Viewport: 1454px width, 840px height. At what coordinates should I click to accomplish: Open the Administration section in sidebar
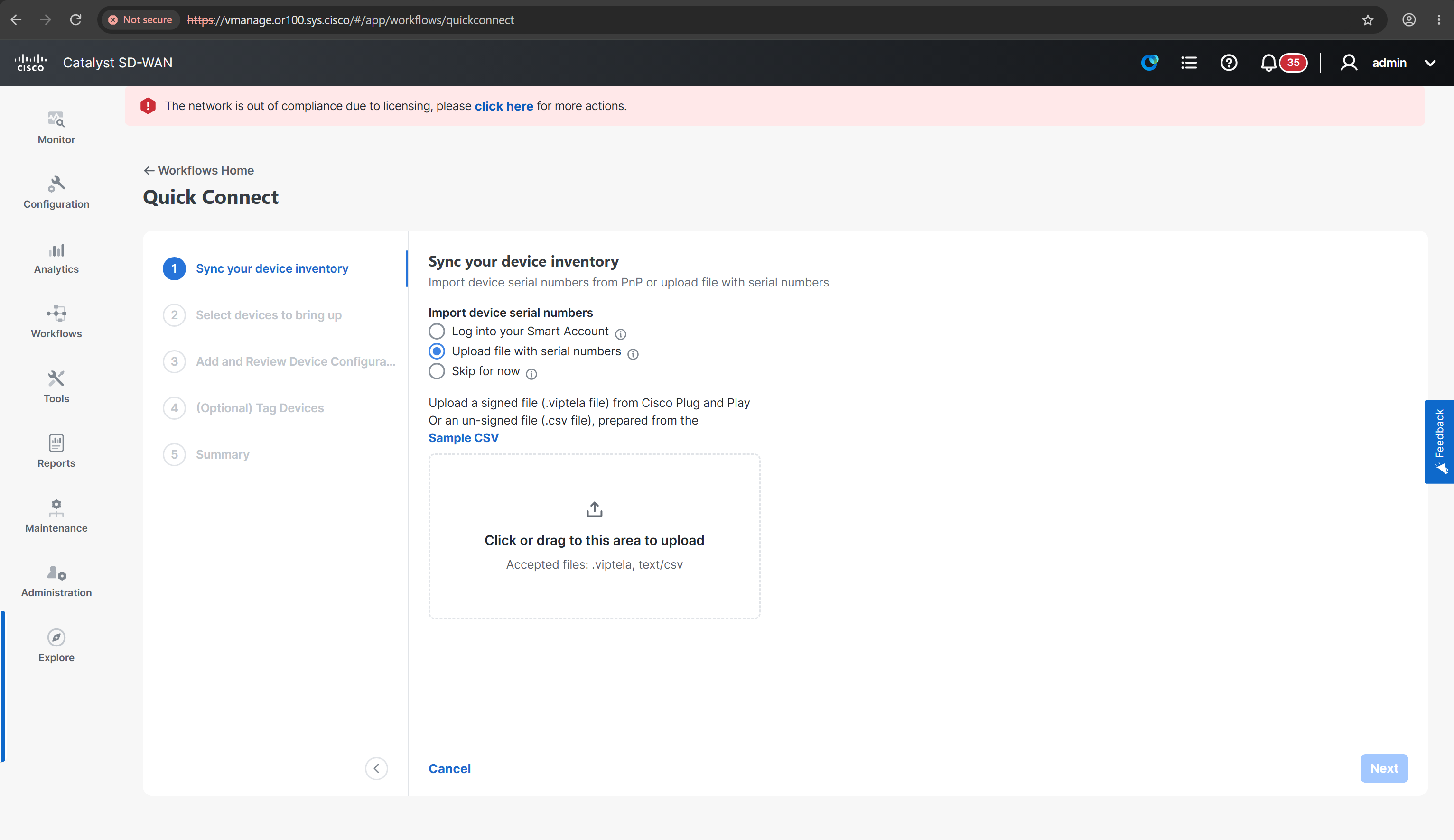pyautogui.click(x=56, y=581)
